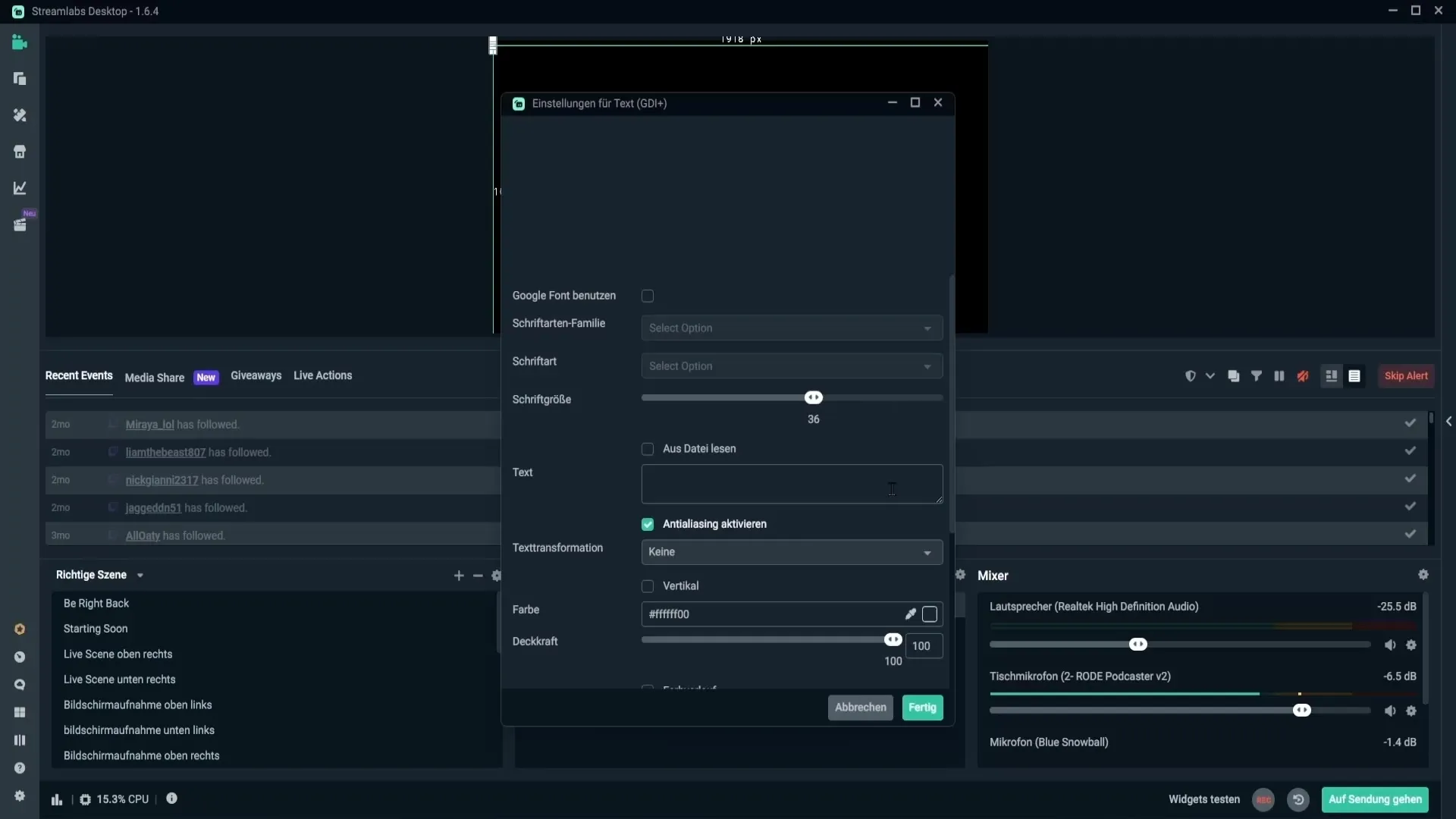Open the analytics chart icon in sidebar
The height and width of the screenshot is (819, 1456).
click(x=20, y=188)
